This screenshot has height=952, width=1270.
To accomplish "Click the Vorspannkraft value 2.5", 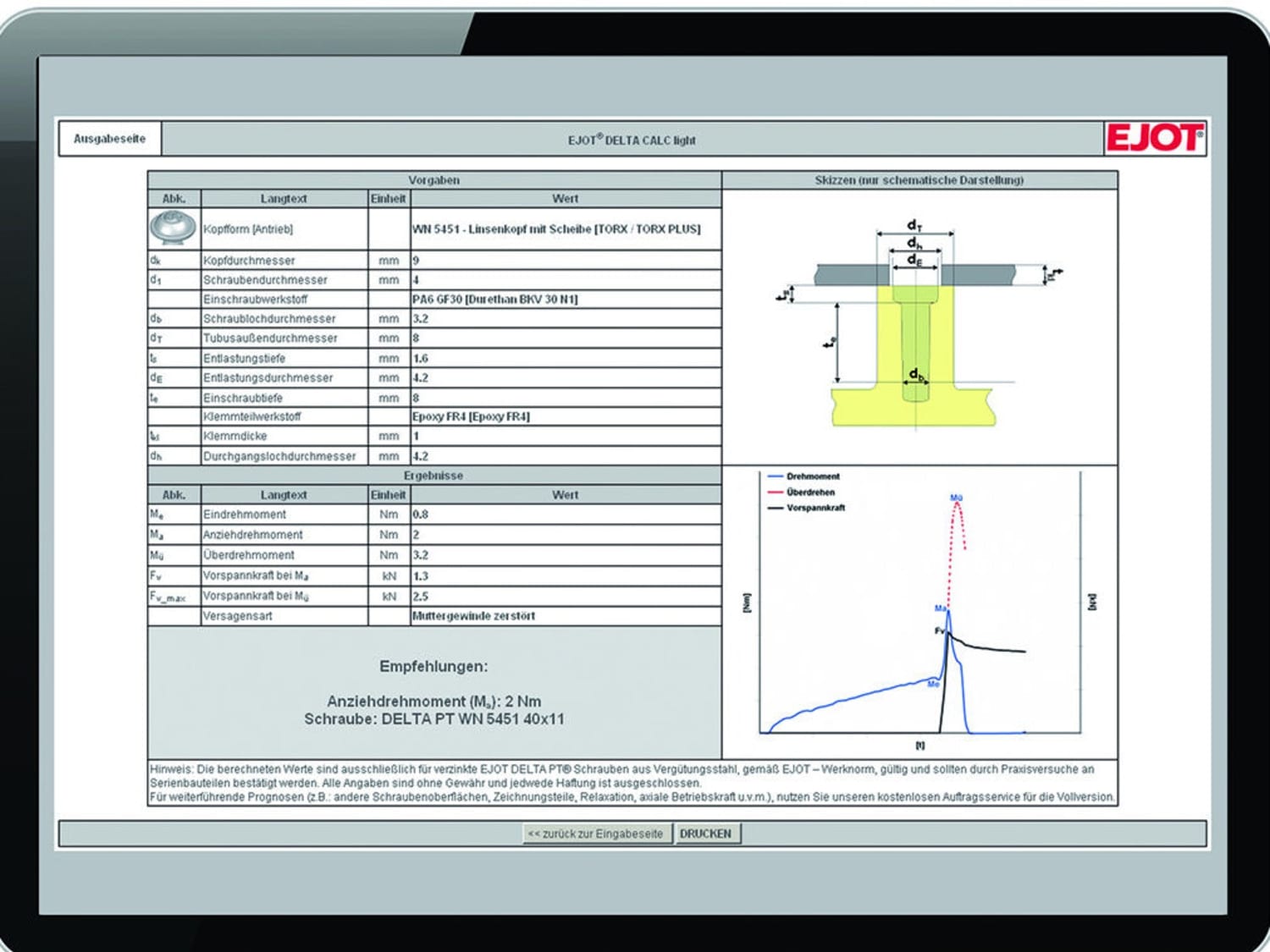I will (421, 596).
